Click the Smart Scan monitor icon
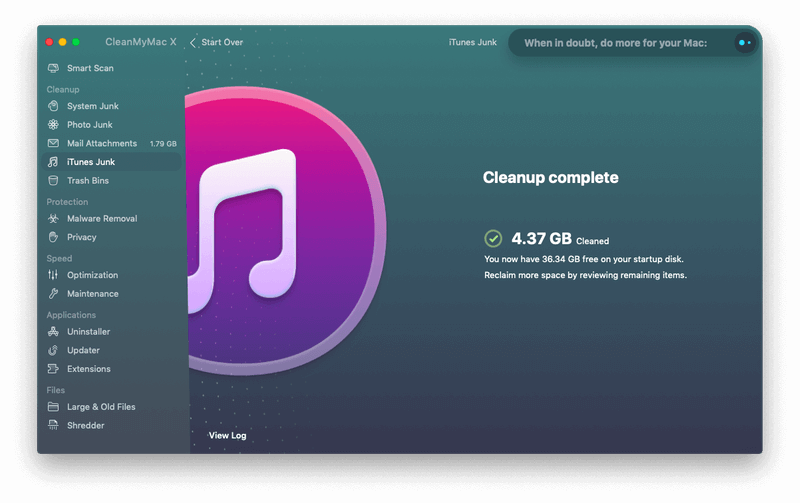The height and width of the screenshot is (503, 800). [53, 68]
